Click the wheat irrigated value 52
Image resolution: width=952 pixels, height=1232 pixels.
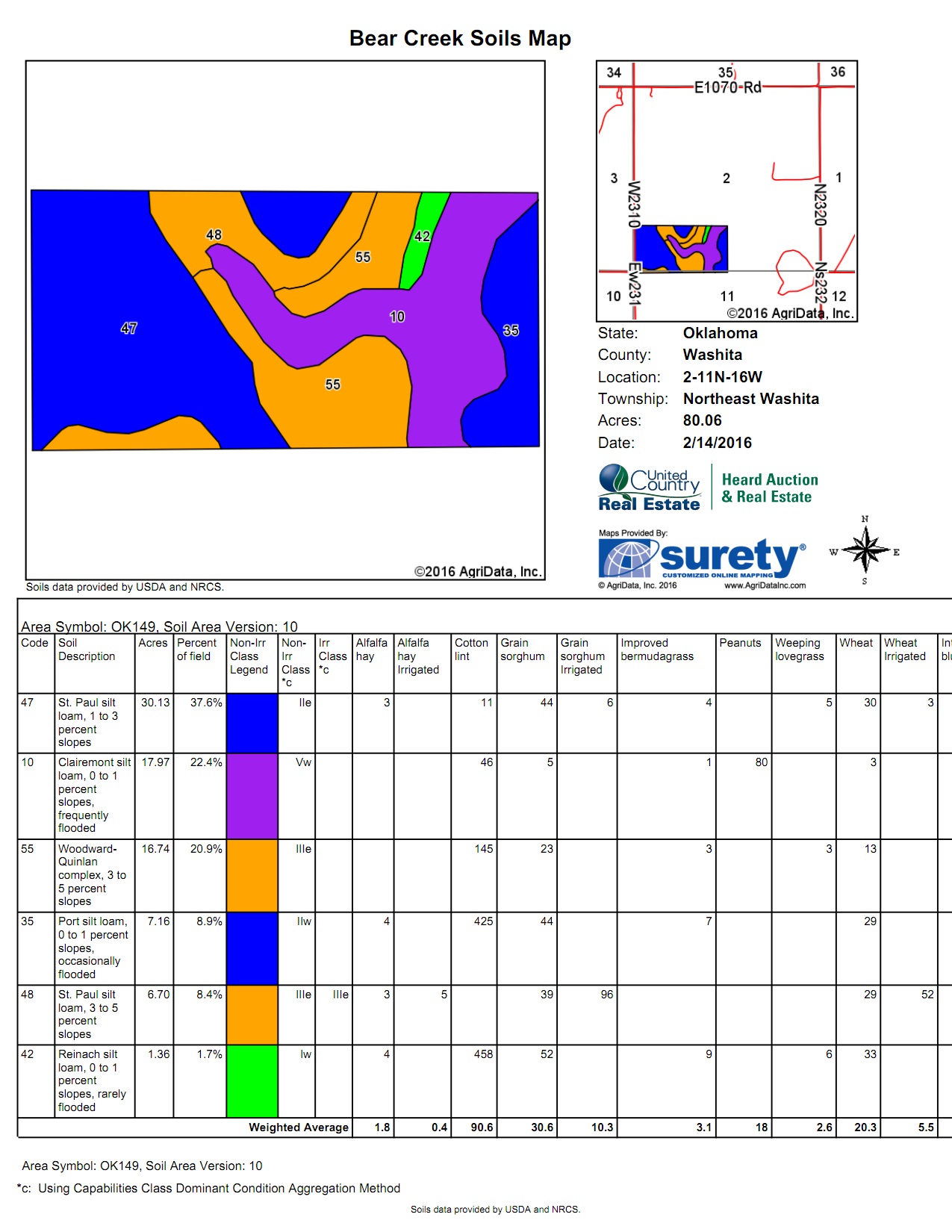tap(927, 995)
